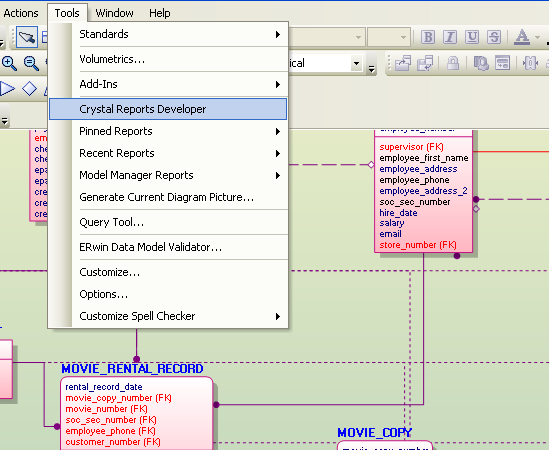Click the soc_sec_number attribute in employee entity
This screenshot has width=549, height=450.
pyautogui.click(x=415, y=202)
